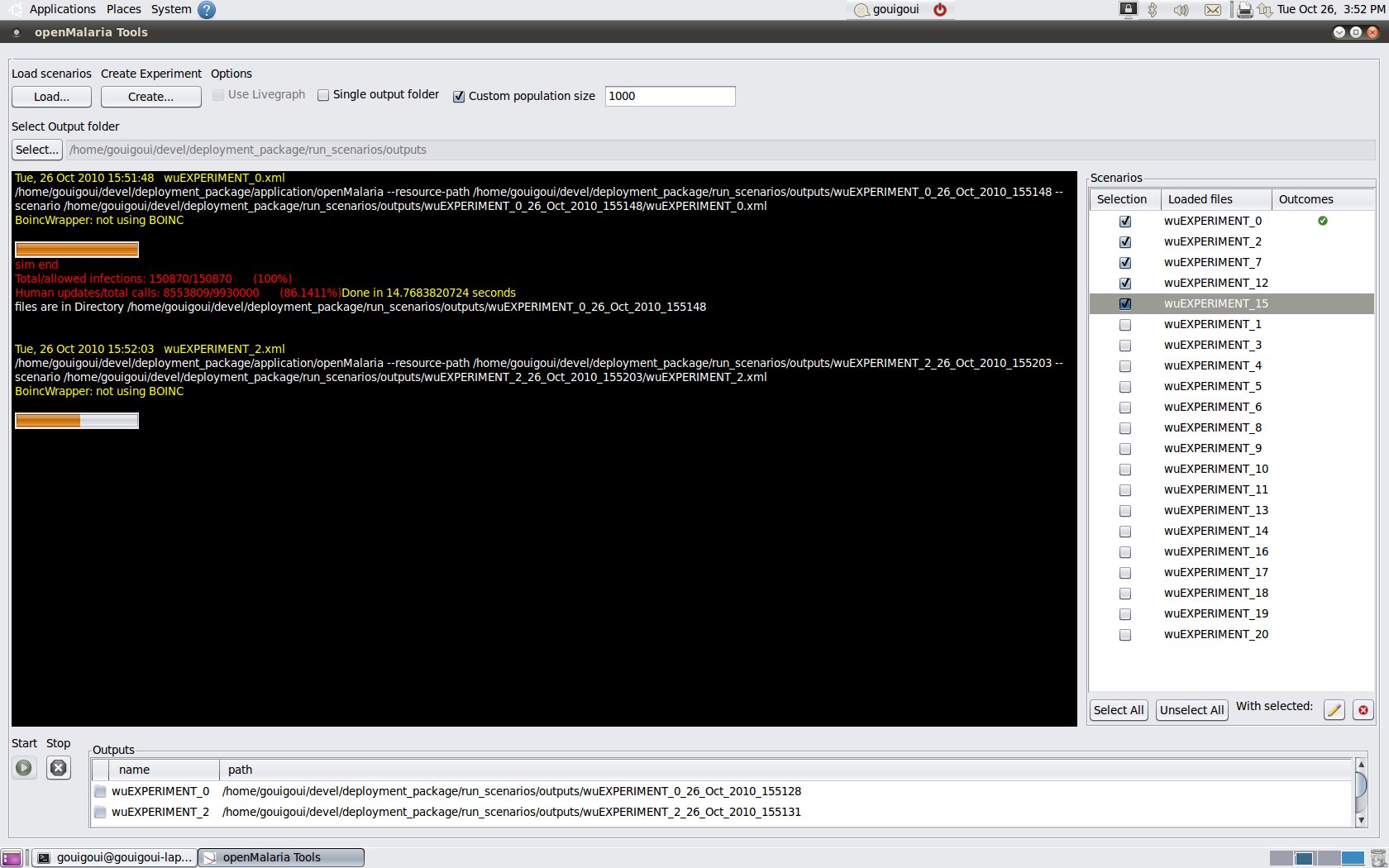Check the wuEXPERIMENT_10 selection checkbox
The width and height of the screenshot is (1389, 868).
pyautogui.click(x=1125, y=470)
